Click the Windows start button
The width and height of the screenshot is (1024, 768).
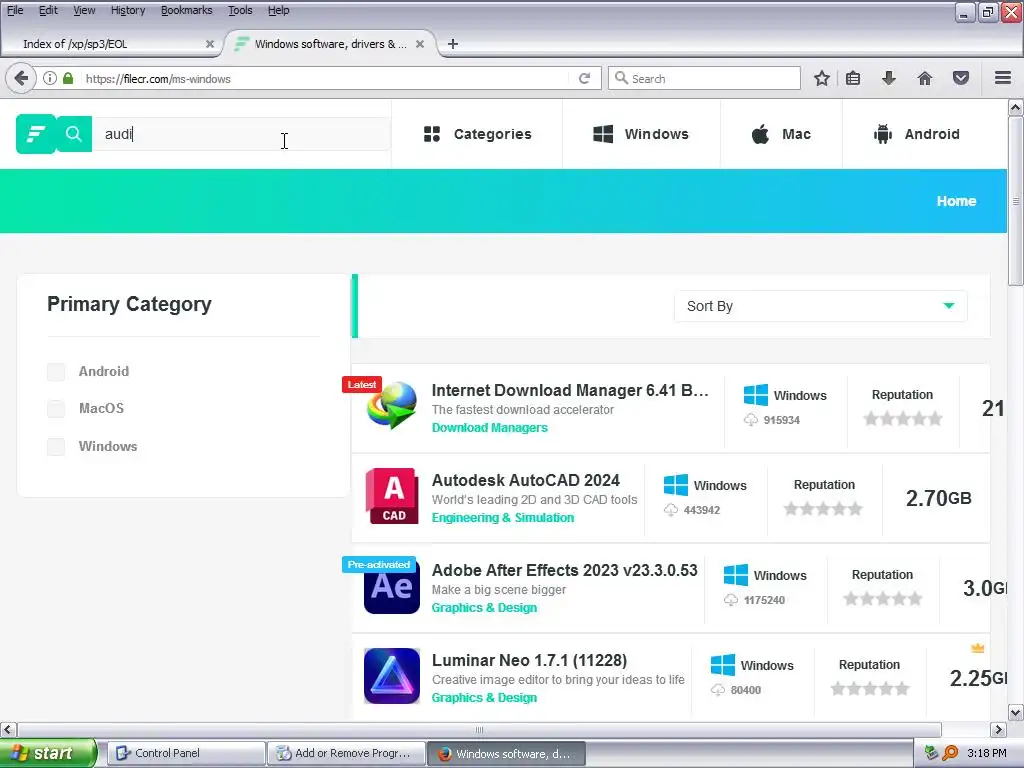coord(47,753)
